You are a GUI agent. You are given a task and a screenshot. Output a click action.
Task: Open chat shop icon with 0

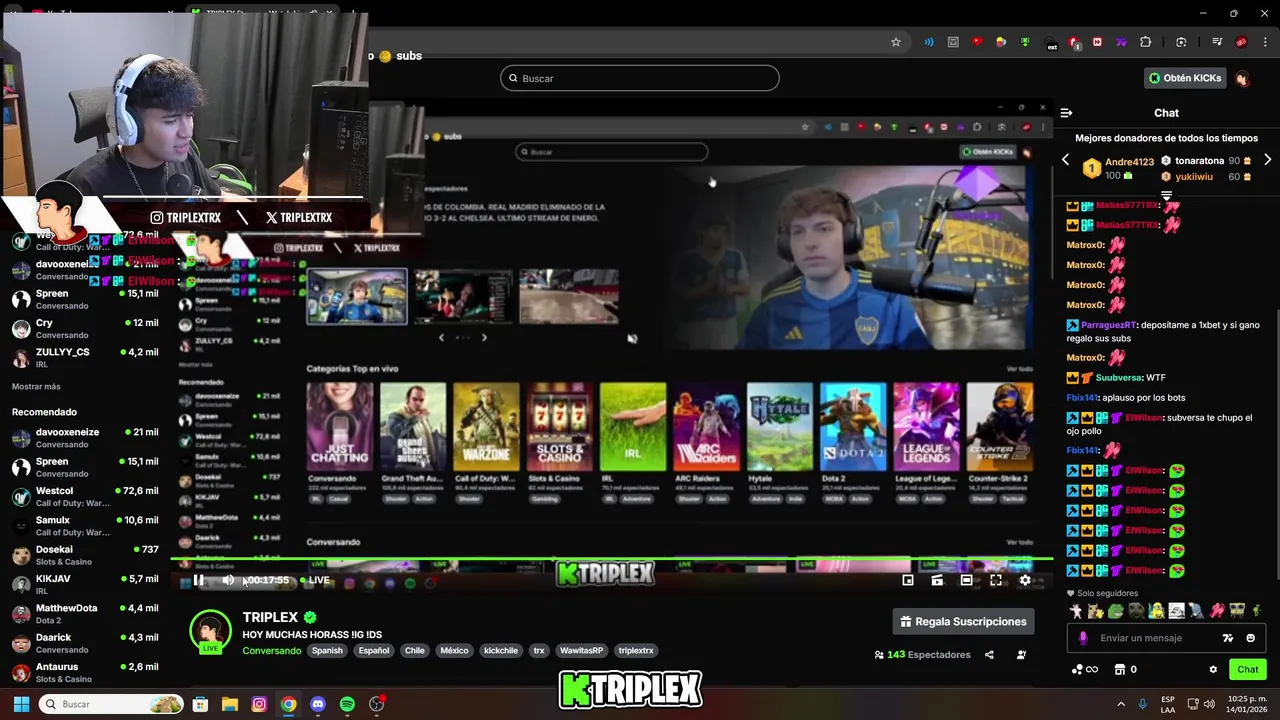[1125, 670]
